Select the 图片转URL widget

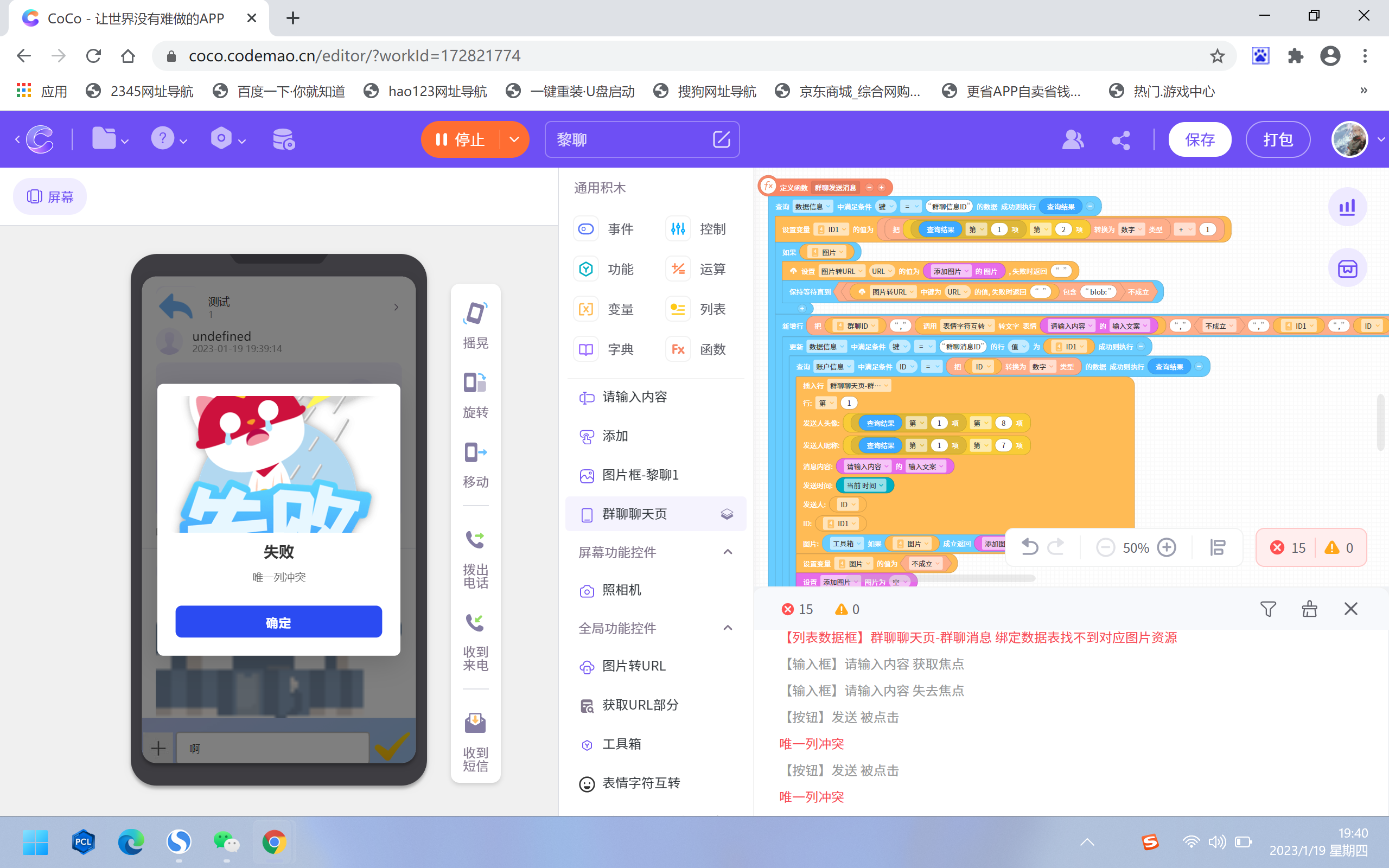point(655,666)
